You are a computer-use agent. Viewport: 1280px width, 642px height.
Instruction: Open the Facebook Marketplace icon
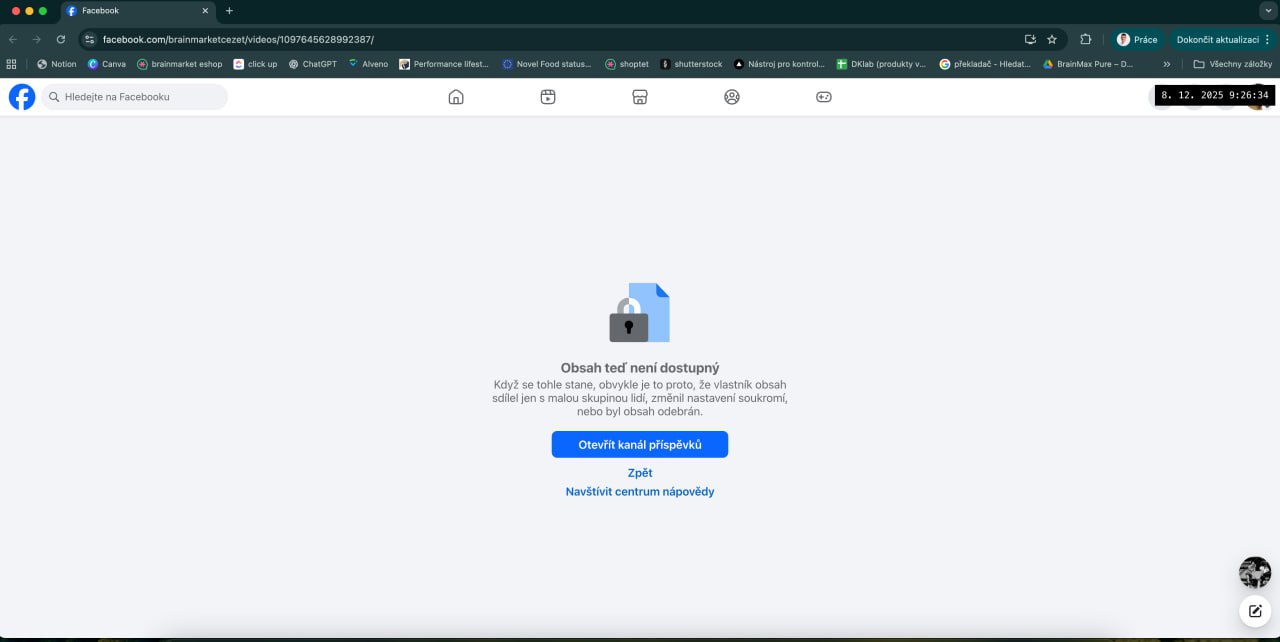(640, 97)
